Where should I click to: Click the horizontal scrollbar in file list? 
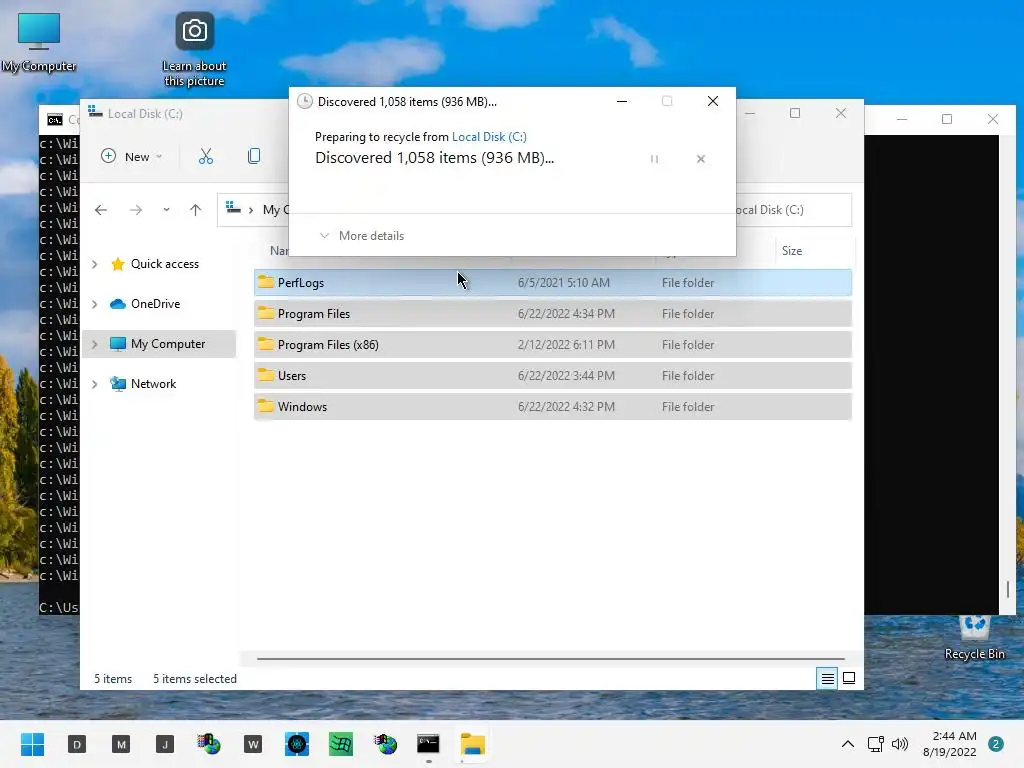[x=551, y=659]
